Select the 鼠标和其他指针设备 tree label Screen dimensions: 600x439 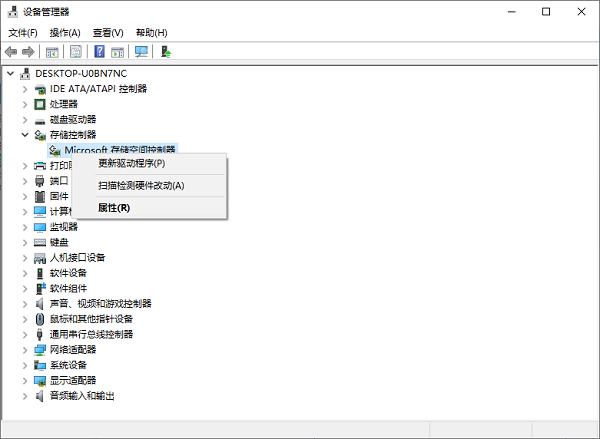pyautogui.click(x=91, y=319)
